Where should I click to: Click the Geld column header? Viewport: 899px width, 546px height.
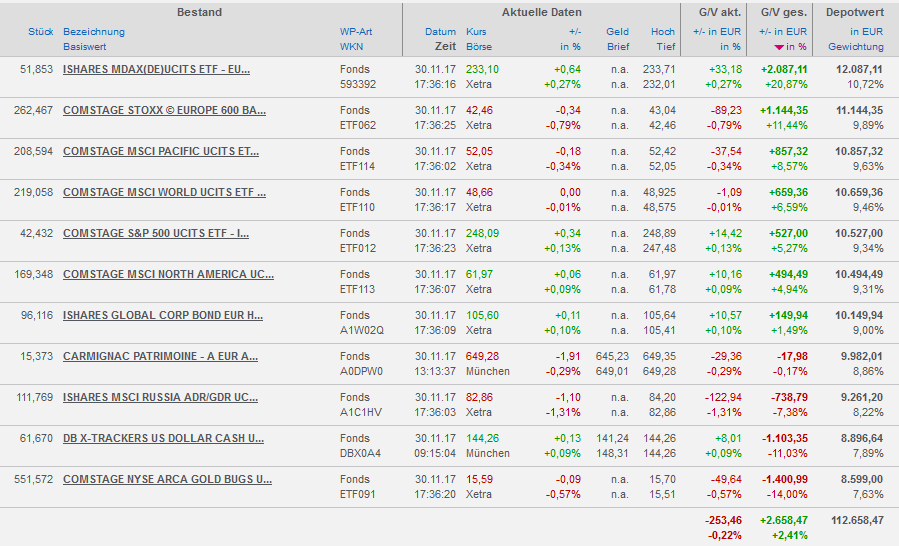[617, 32]
